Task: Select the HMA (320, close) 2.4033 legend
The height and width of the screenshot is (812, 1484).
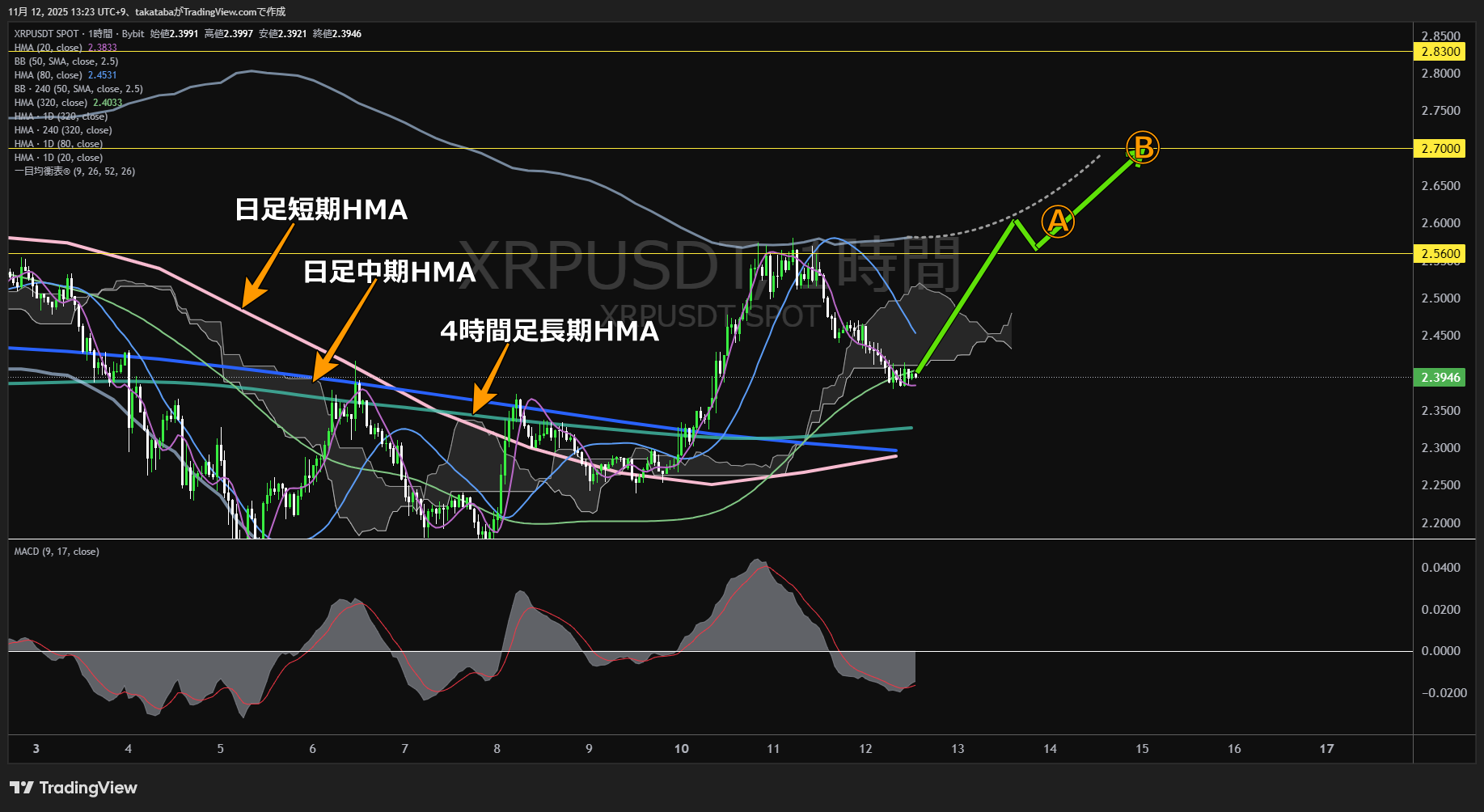Action: (68, 103)
